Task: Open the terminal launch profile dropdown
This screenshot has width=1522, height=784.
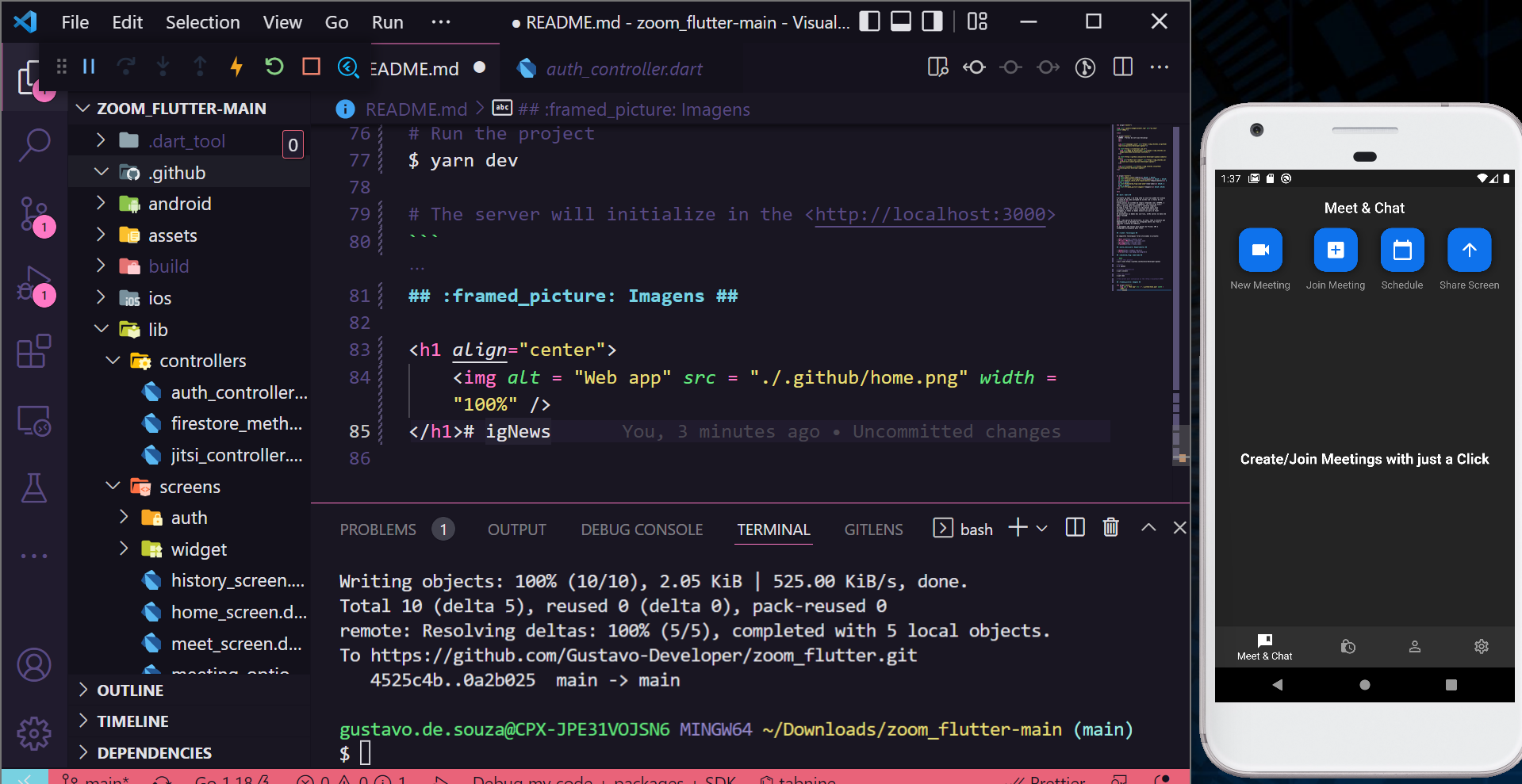Action: (x=1042, y=529)
